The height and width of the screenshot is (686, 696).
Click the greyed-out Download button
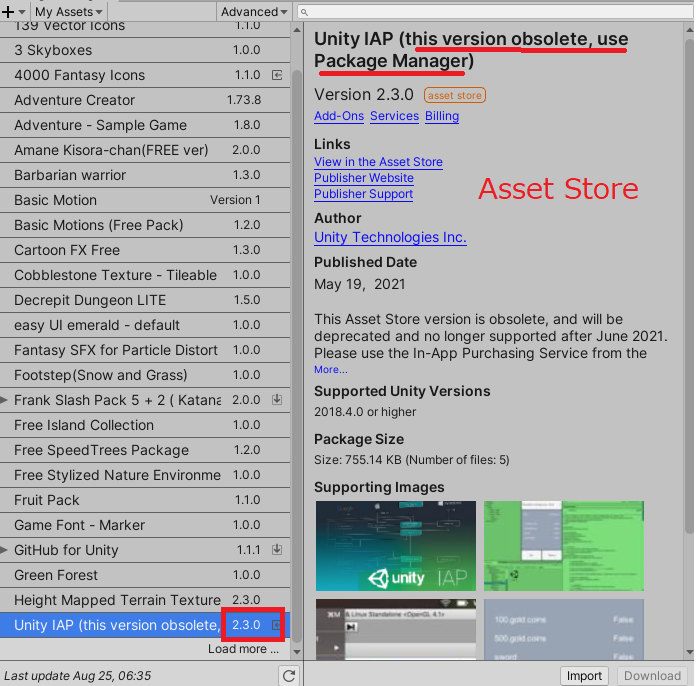(652, 676)
